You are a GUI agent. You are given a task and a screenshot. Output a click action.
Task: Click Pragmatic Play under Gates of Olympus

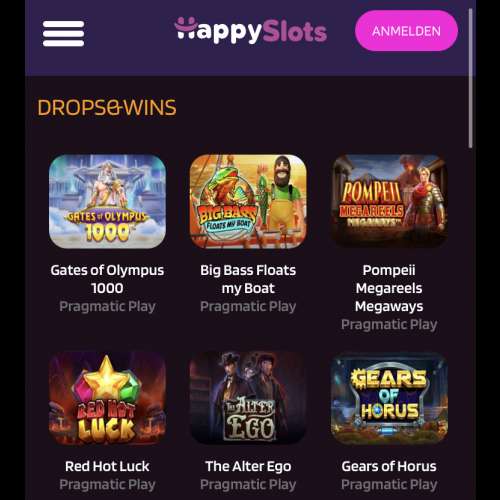(x=107, y=306)
